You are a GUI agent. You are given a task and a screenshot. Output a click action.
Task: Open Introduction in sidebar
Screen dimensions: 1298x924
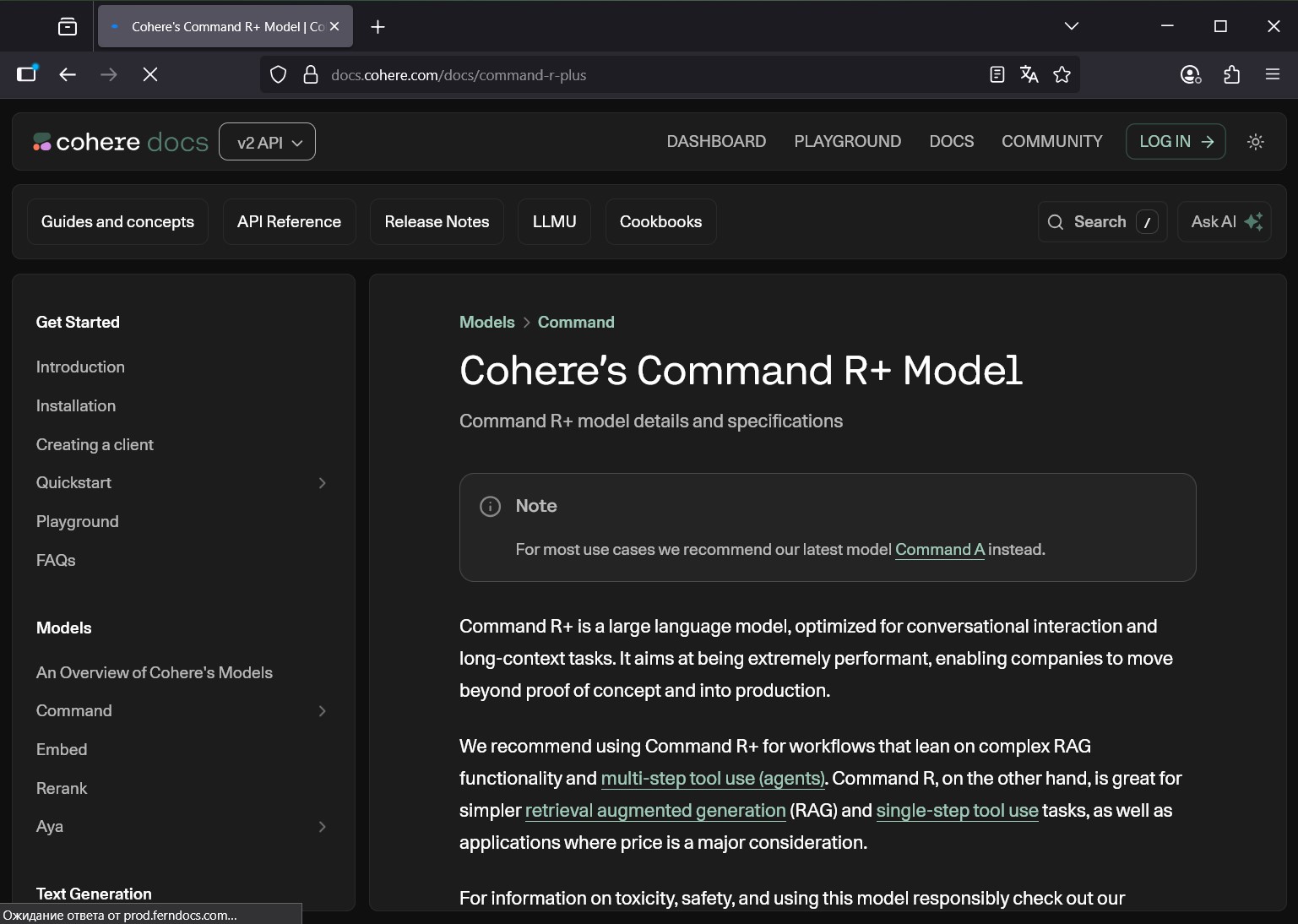[x=80, y=367]
